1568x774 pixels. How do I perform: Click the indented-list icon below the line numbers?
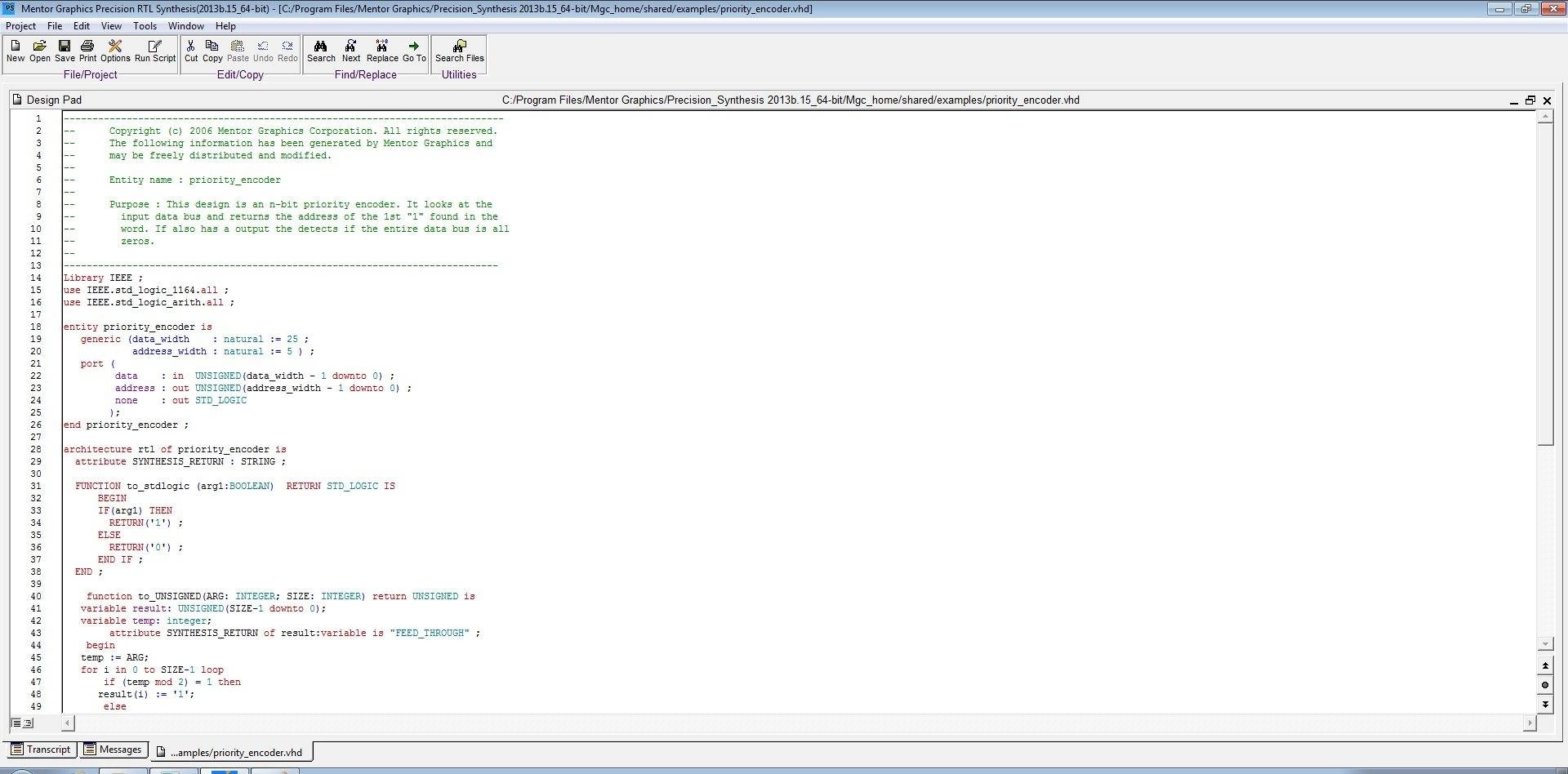coord(28,723)
